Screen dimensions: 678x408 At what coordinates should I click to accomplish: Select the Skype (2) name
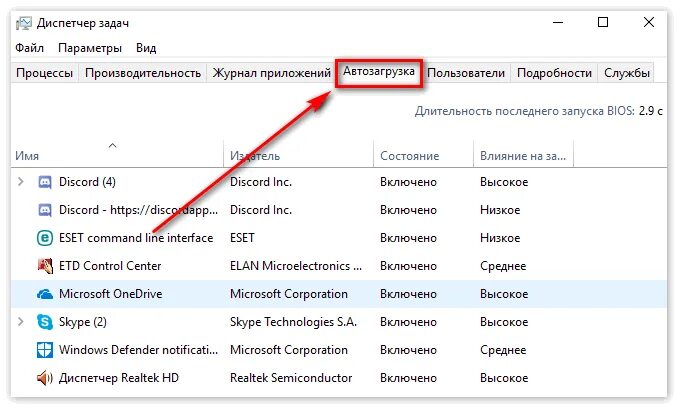click(83, 322)
